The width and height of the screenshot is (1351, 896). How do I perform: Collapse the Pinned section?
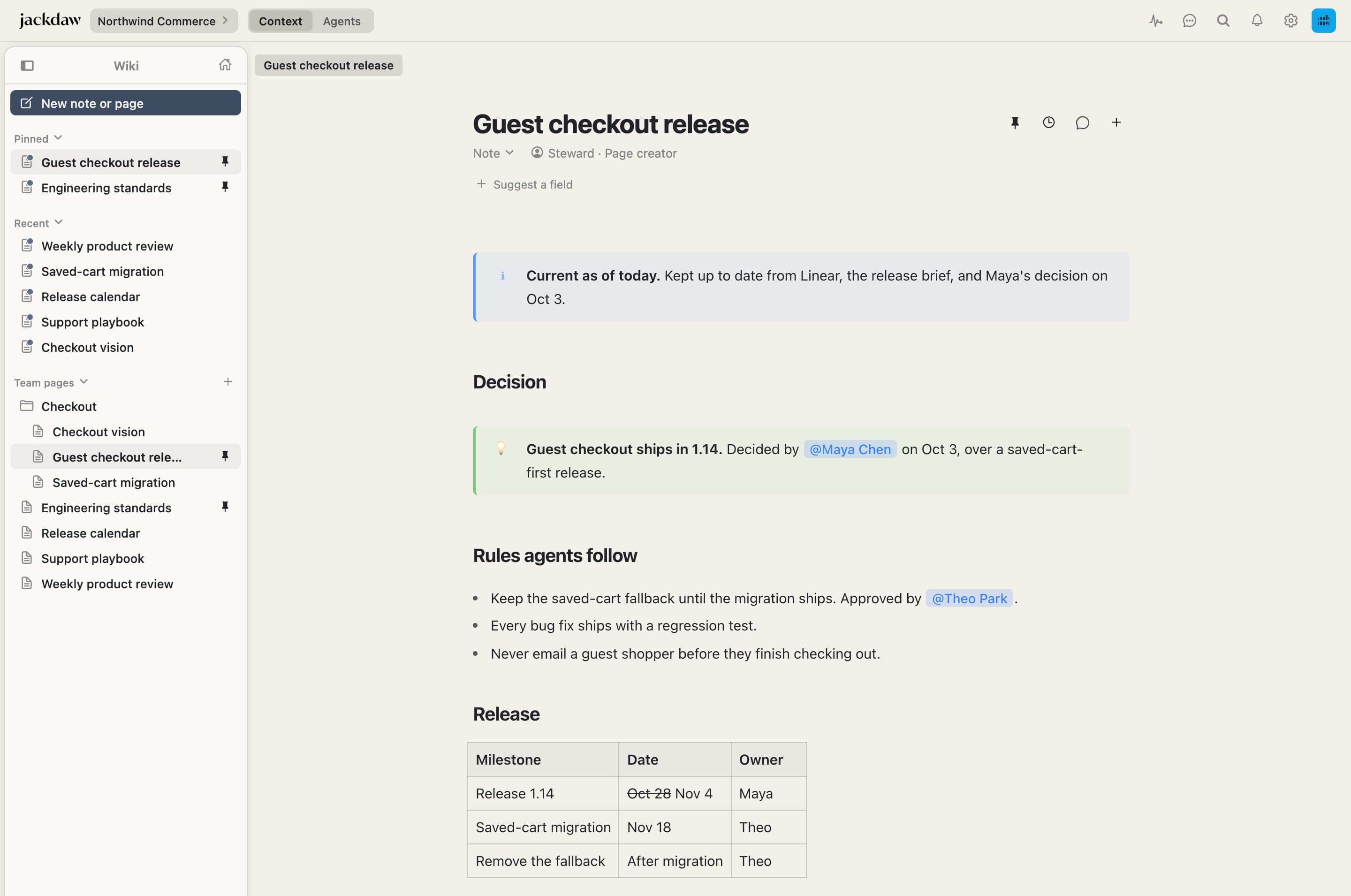pyautogui.click(x=38, y=138)
